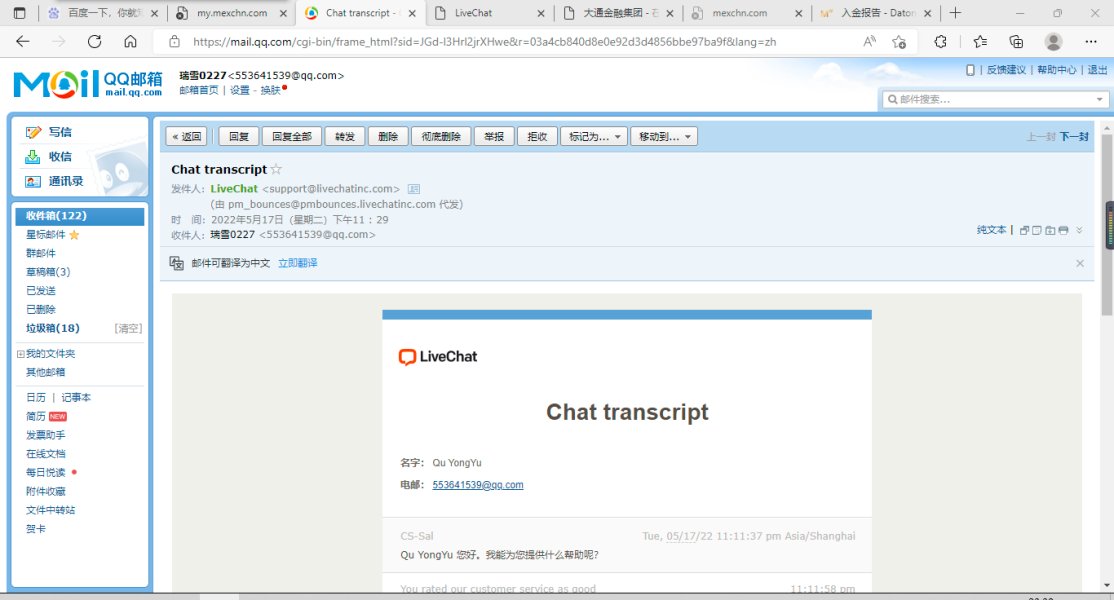
Task: Expand mail header details double chevron
Action: [1079, 230]
